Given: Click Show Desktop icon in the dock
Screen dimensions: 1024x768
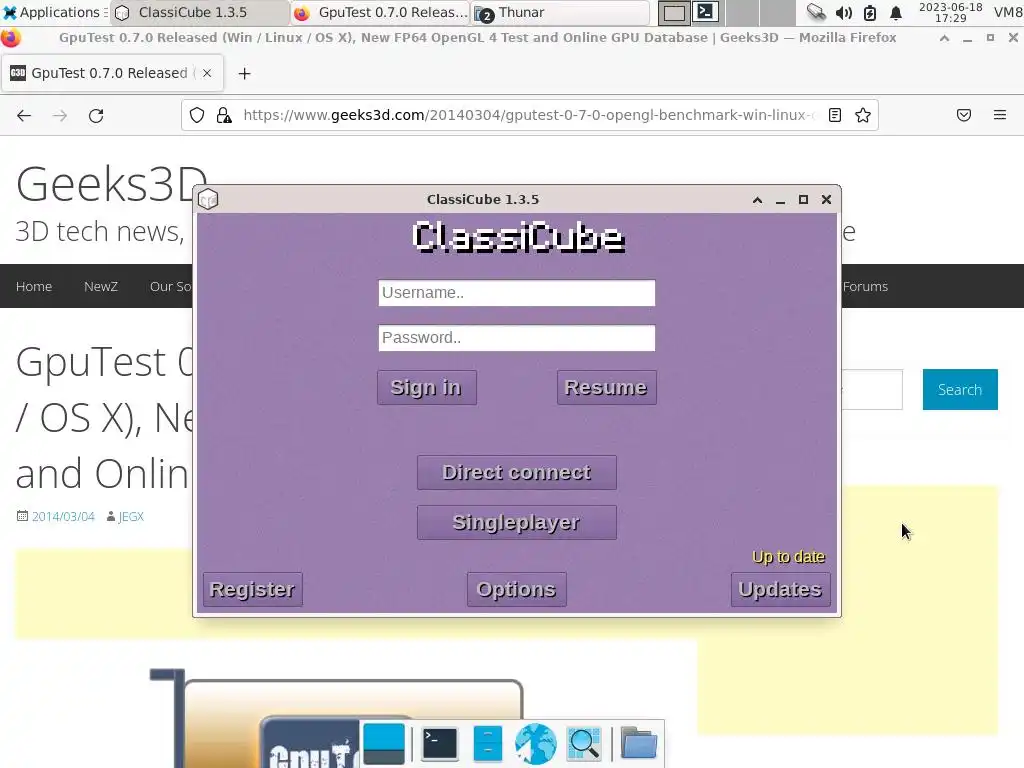Looking at the screenshot, I should 384,743.
